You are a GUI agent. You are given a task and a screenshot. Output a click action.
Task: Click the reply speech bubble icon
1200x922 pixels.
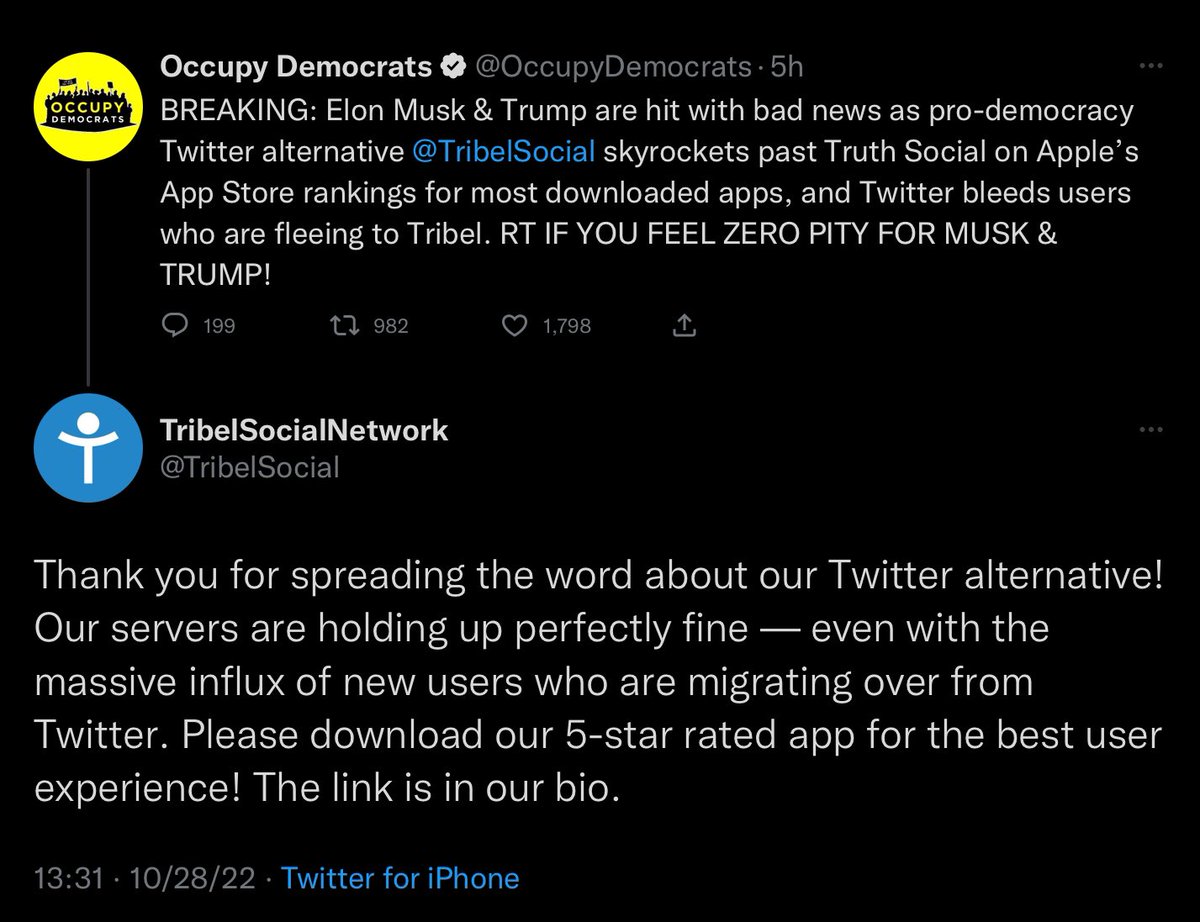click(x=175, y=325)
